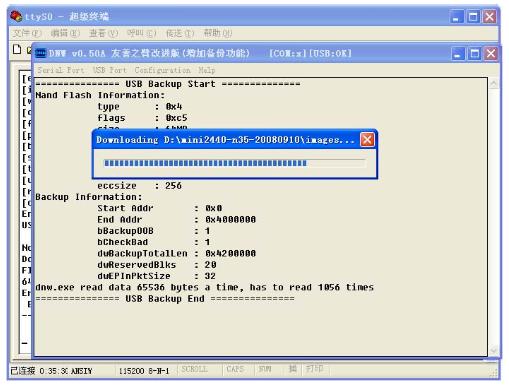Click the download progress bar
This screenshot has width=509, height=386.
(x=235, y=163)
